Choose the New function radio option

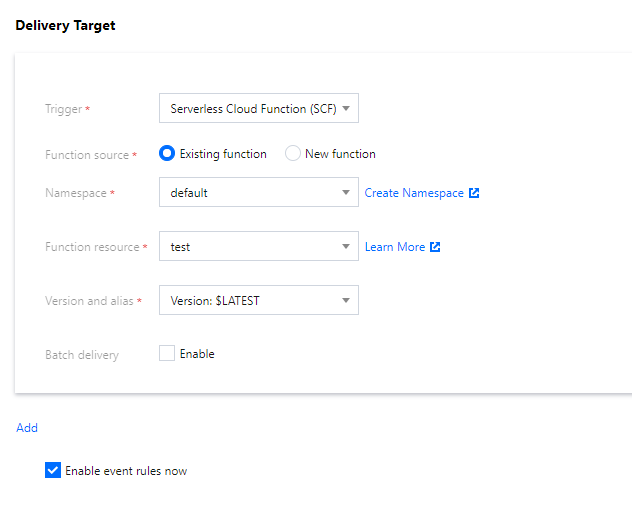[293, 154]
